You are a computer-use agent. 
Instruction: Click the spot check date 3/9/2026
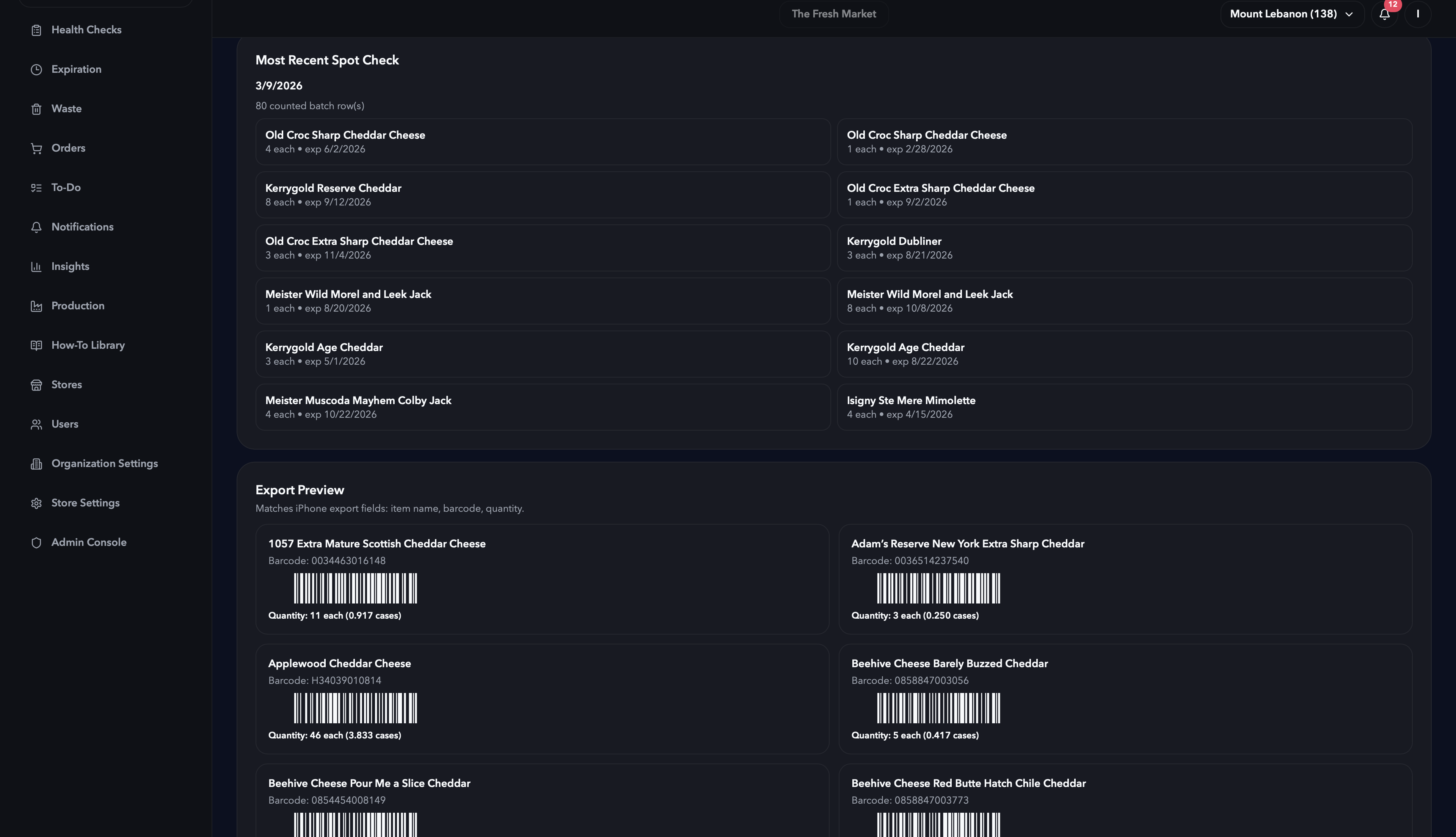pyautogui.click(x=279, y=86)
